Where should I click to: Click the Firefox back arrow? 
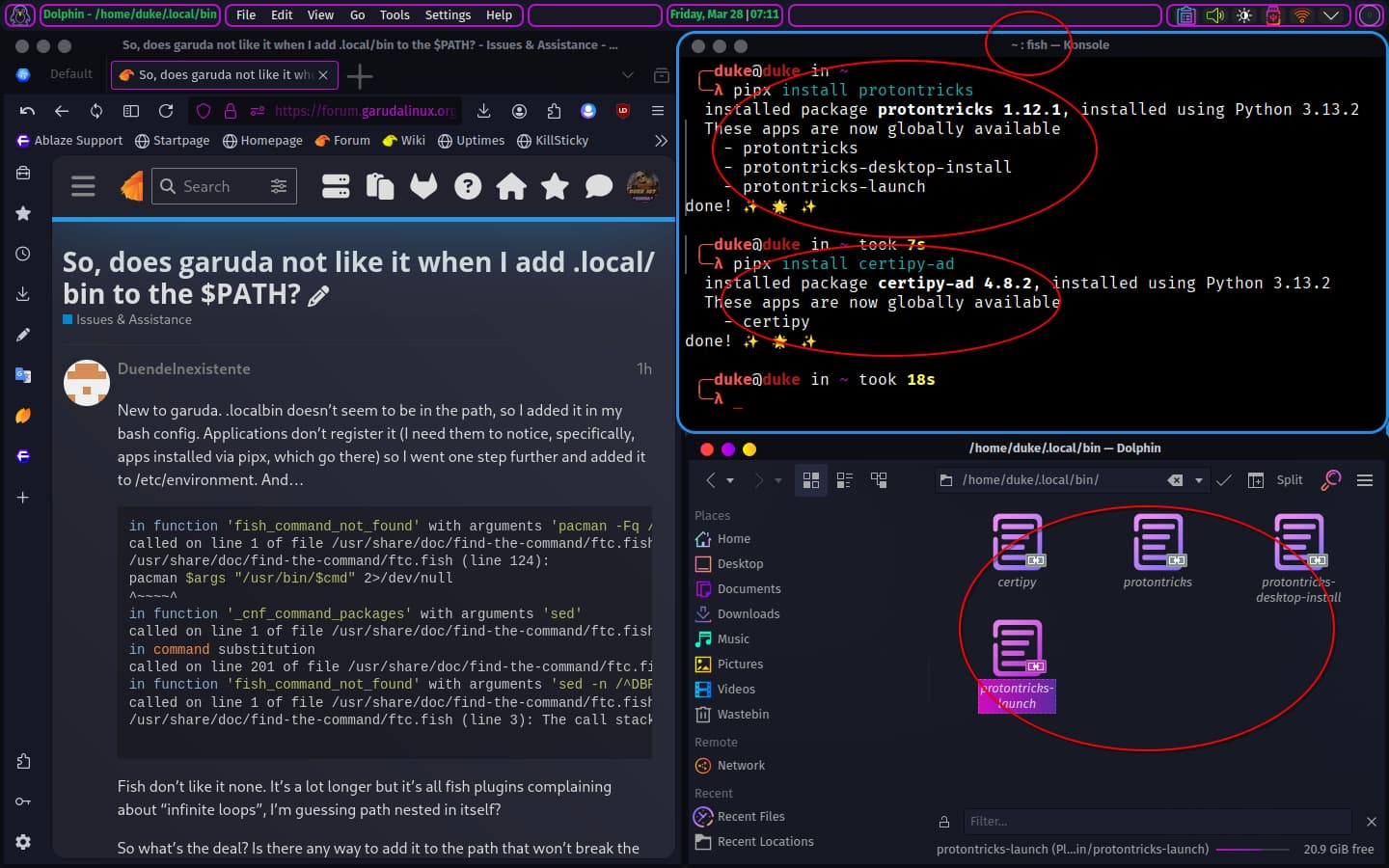tap(62, 111)
